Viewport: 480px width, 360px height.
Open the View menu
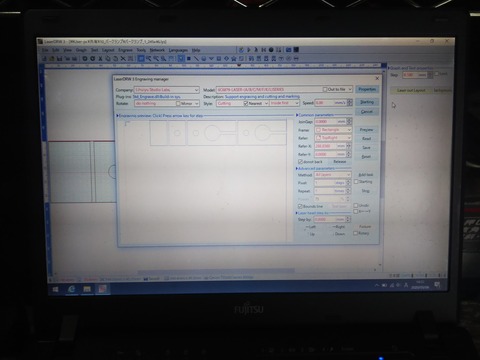pos(67,50)
